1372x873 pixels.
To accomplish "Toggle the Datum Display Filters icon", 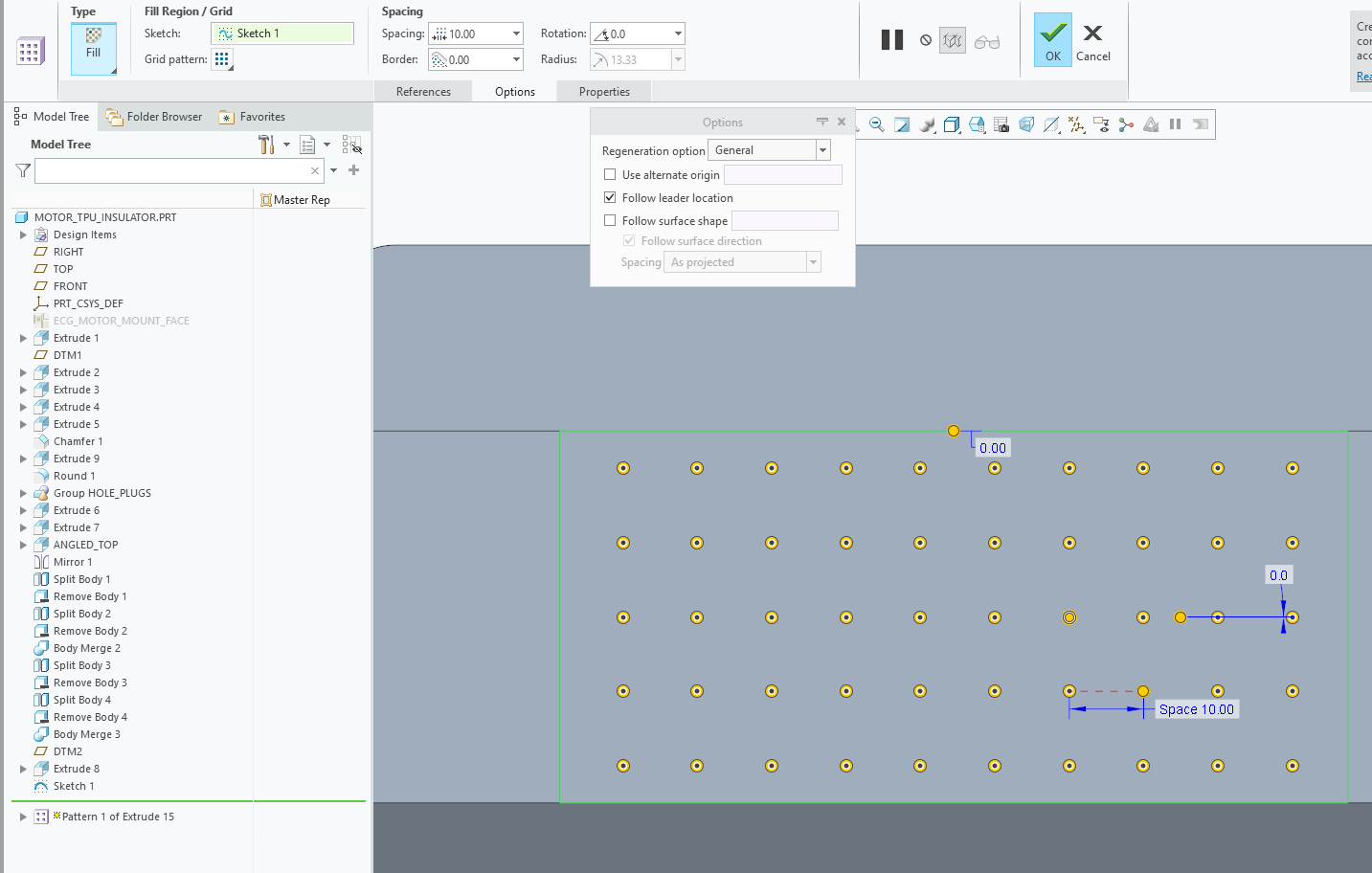I will pyautogui.click(x=1076, y=123).
